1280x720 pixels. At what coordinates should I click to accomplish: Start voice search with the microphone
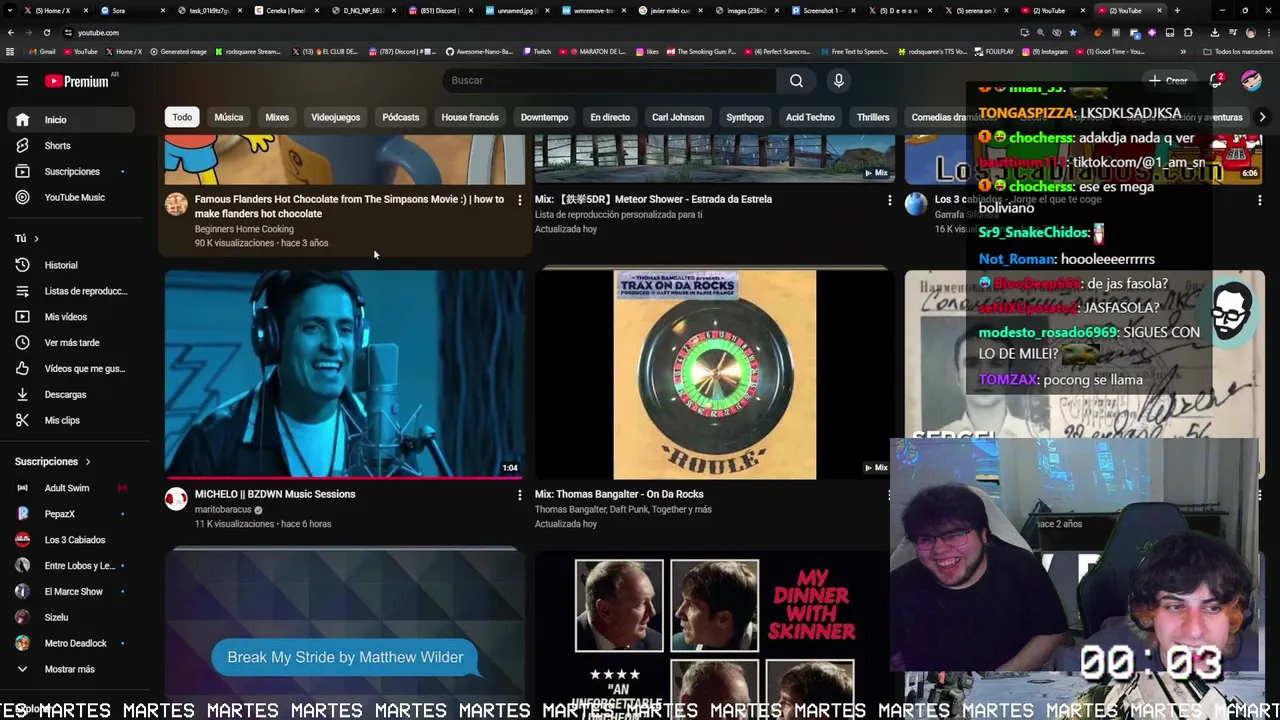tap(838, 81)
